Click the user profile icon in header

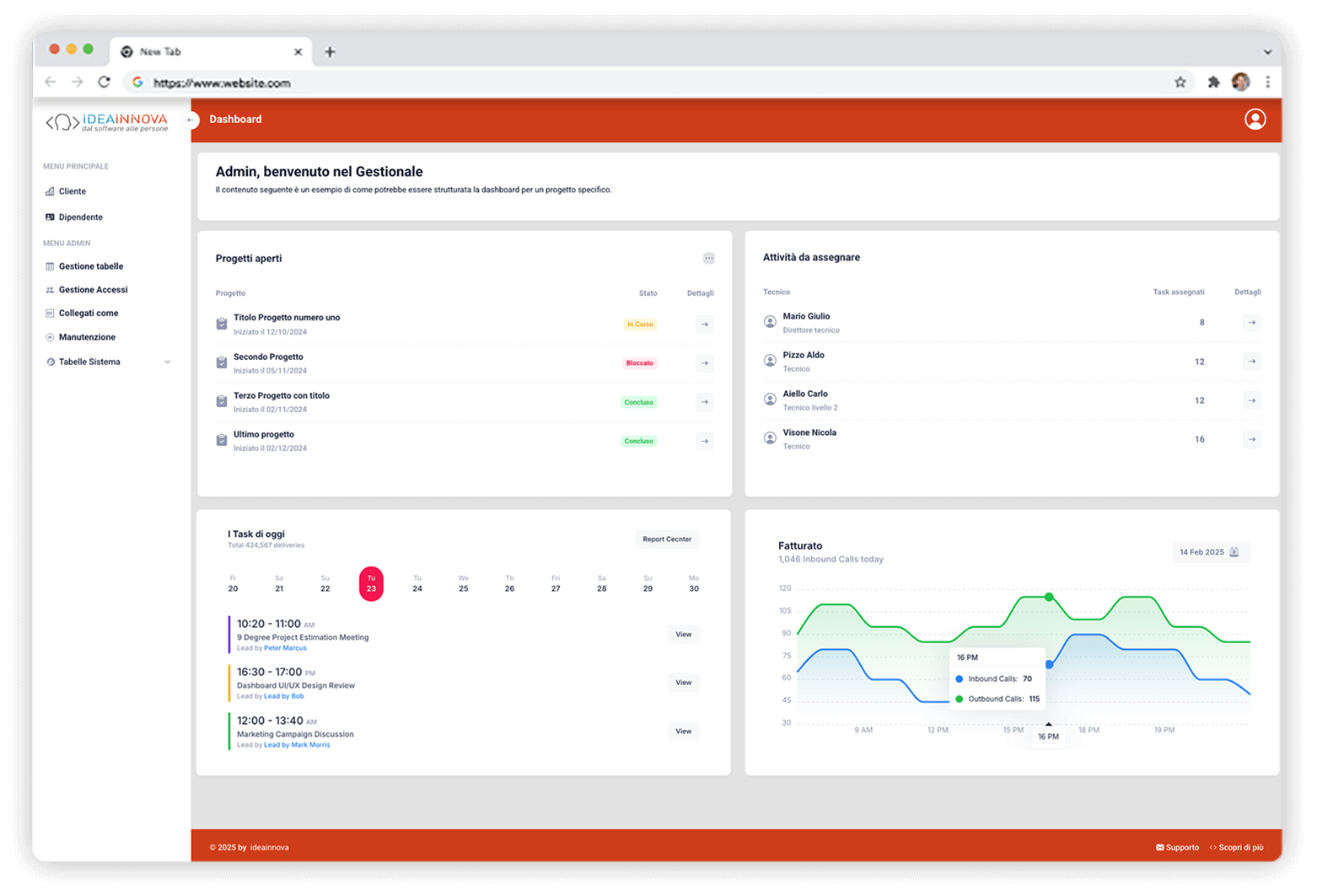[1255, 120]
